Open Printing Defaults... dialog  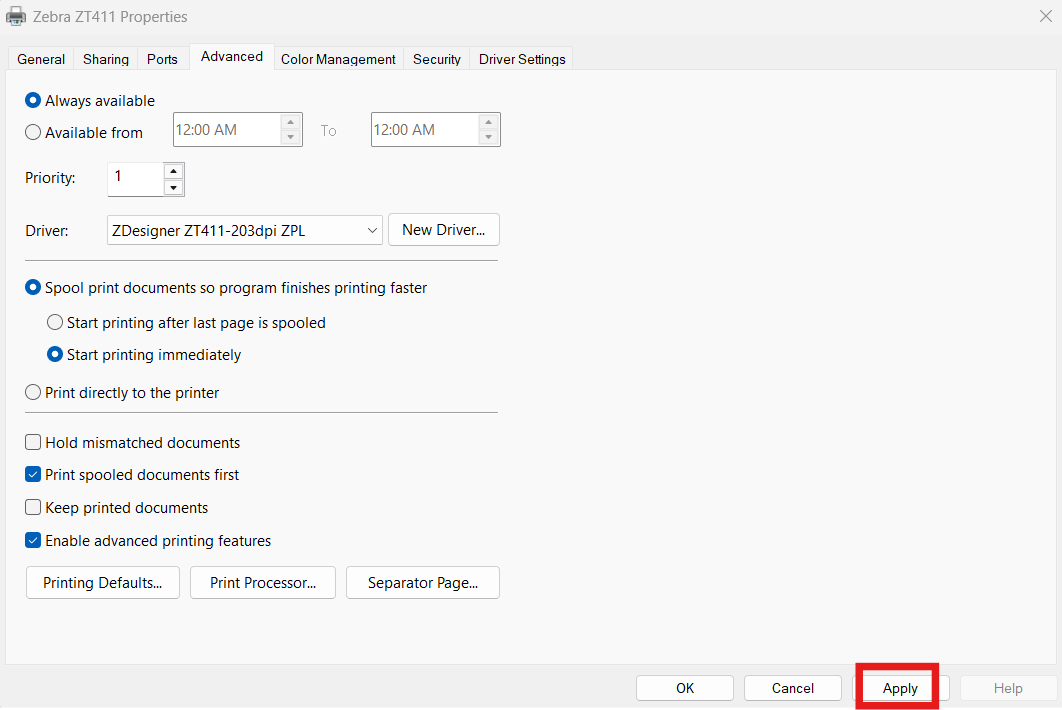103,583
